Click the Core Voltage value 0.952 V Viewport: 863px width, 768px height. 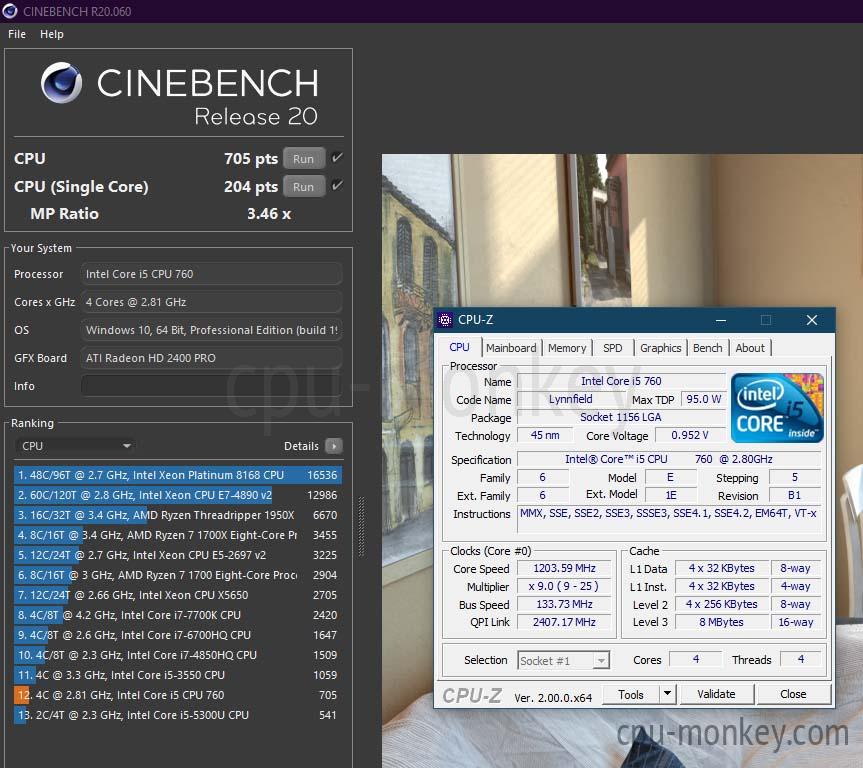coord(690,435)
